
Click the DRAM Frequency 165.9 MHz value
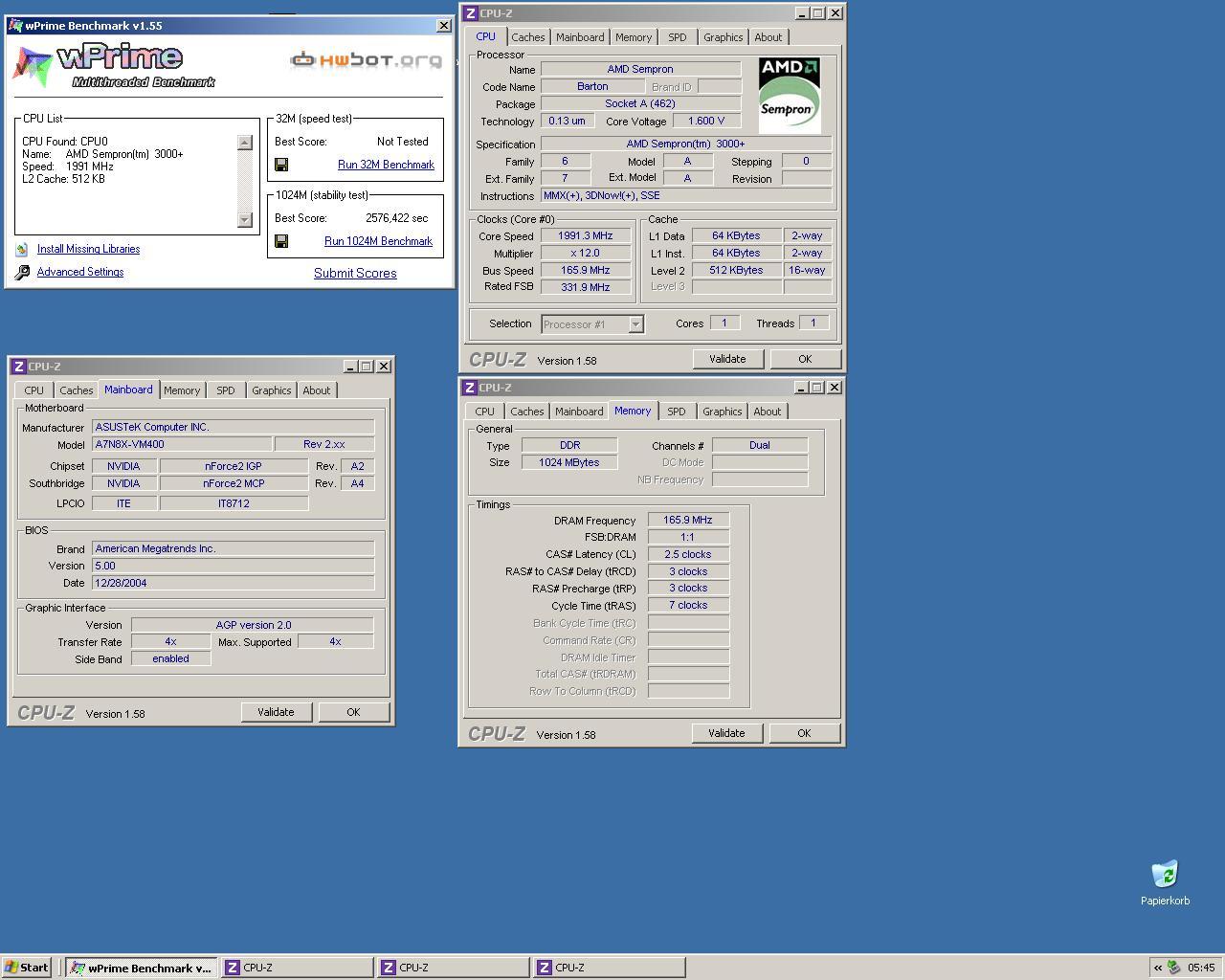(688, 520)
